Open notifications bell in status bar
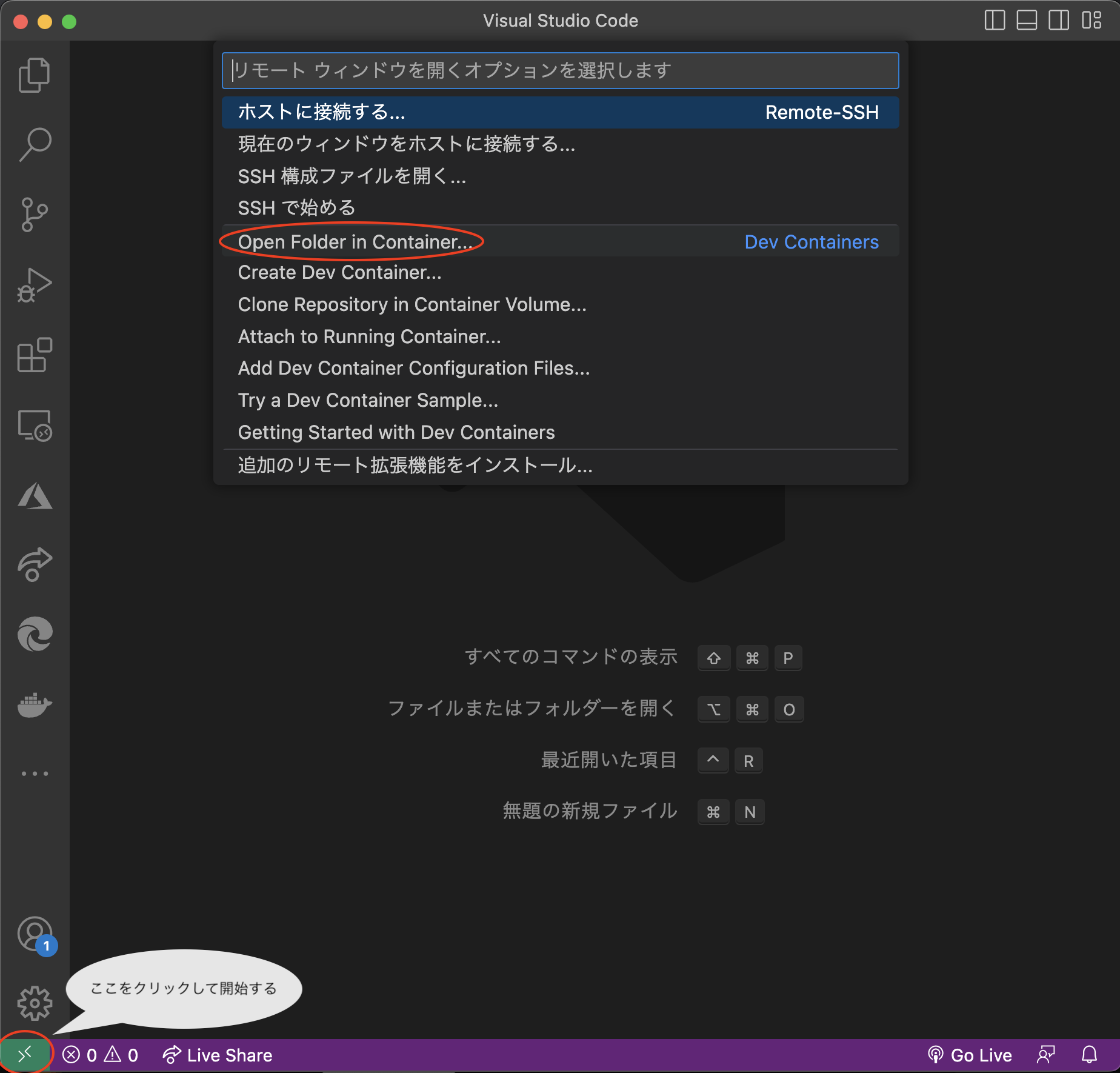 [x=1089, y=1055]
